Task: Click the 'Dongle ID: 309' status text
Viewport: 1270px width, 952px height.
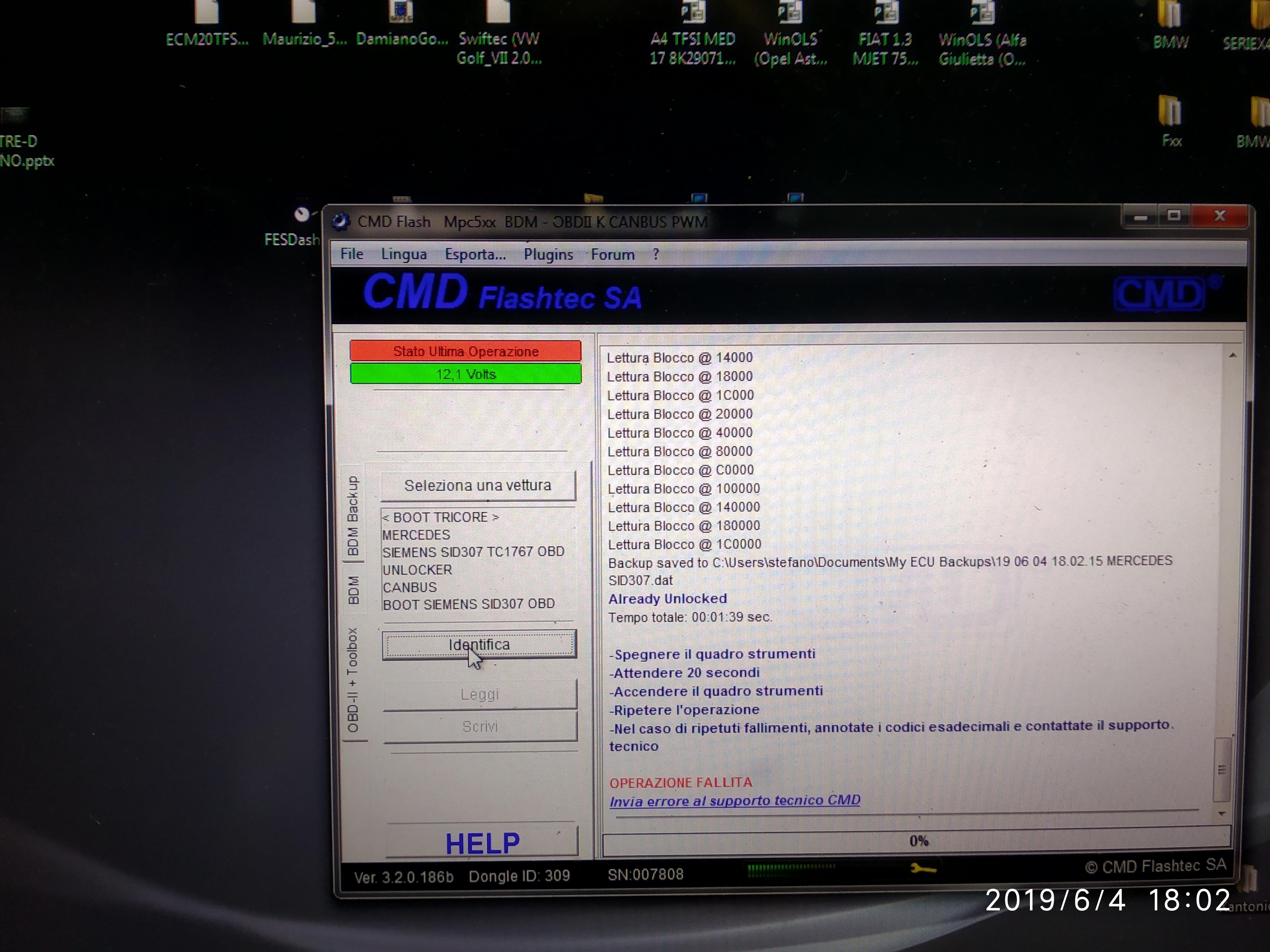Action: (519, 876)
